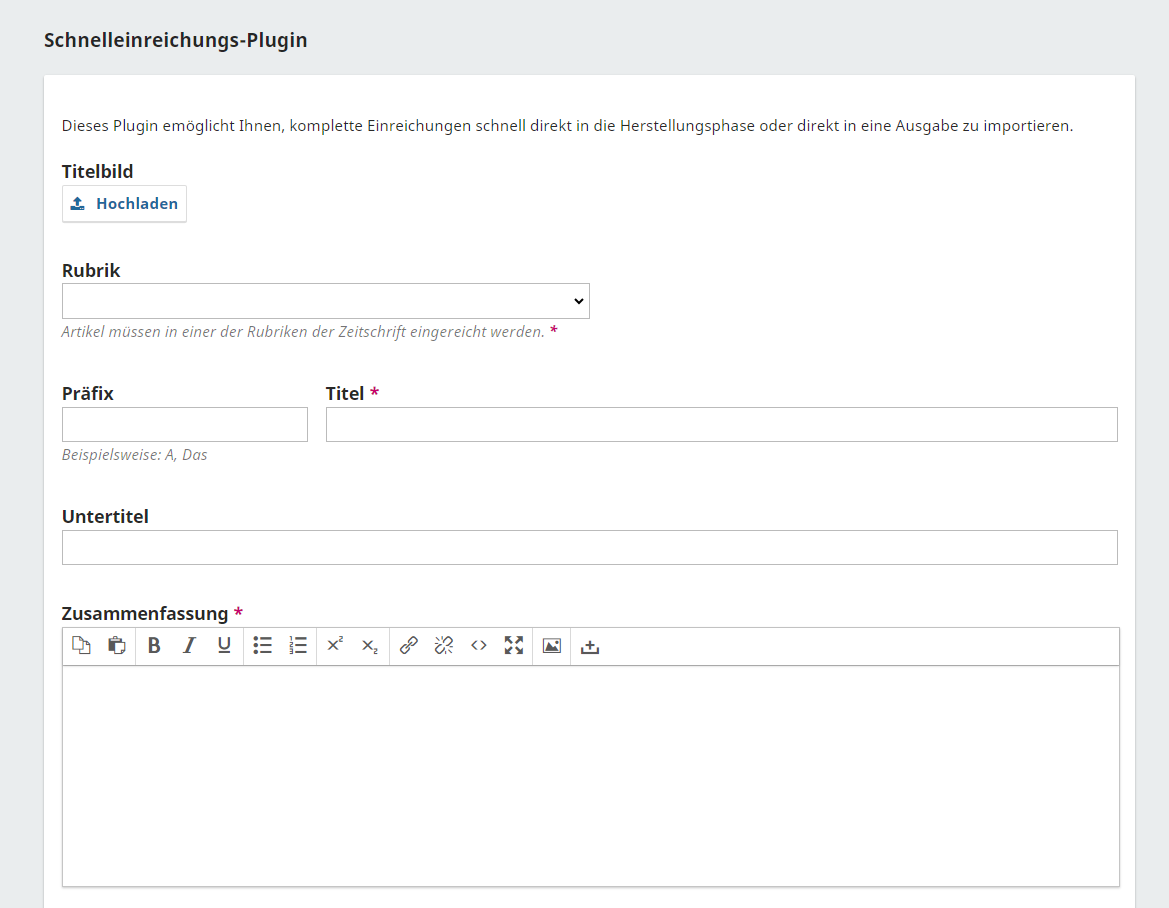Open the source code view
The width and height of the screenshot is (1169, 908).
(x=479, y=646)
